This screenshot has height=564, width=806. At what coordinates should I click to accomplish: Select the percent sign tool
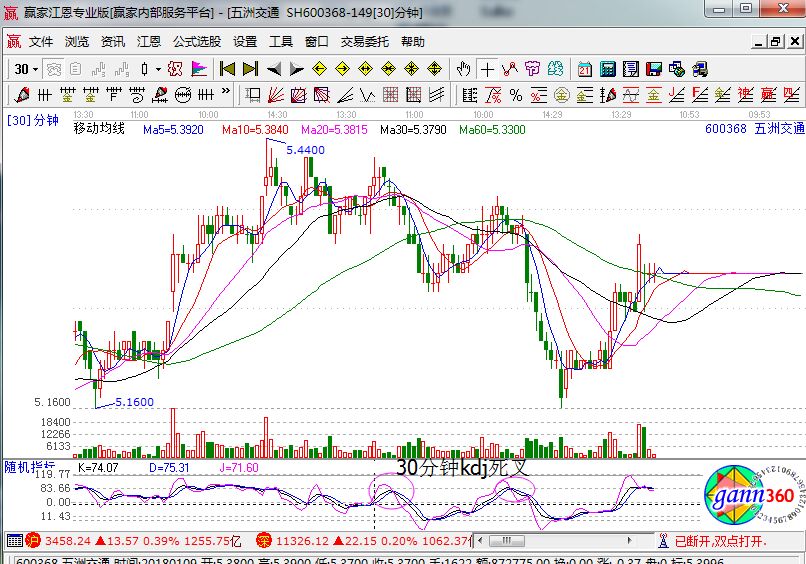click(x=516, y=95)
